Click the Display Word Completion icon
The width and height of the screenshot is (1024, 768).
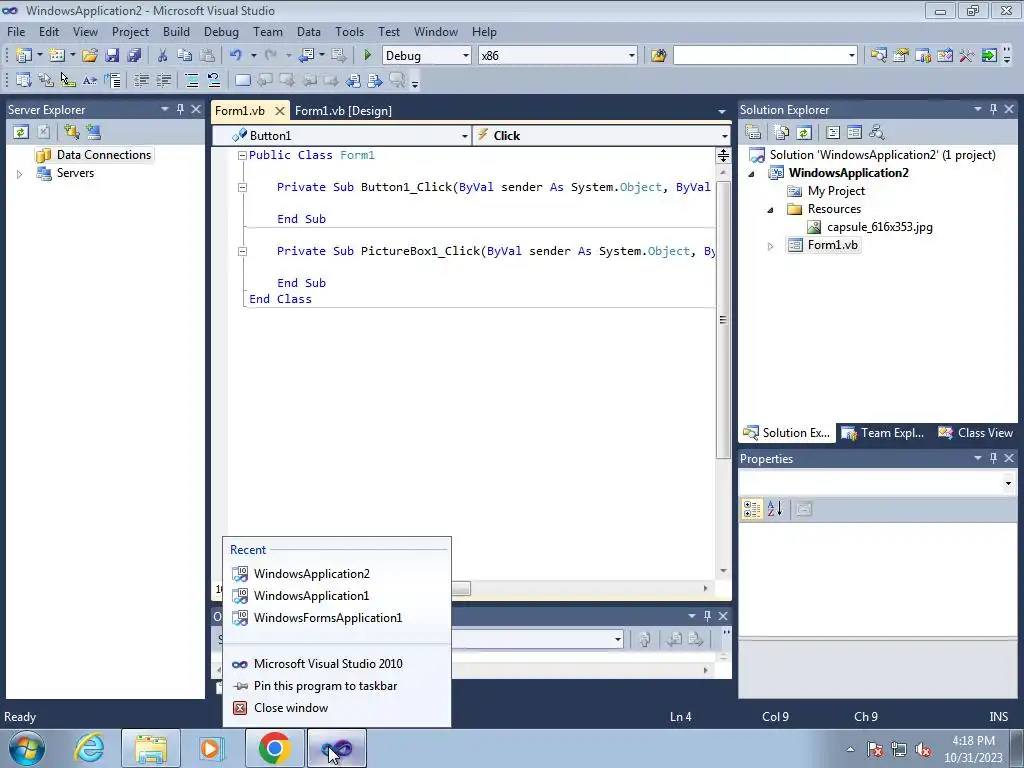tap(89, 80)
